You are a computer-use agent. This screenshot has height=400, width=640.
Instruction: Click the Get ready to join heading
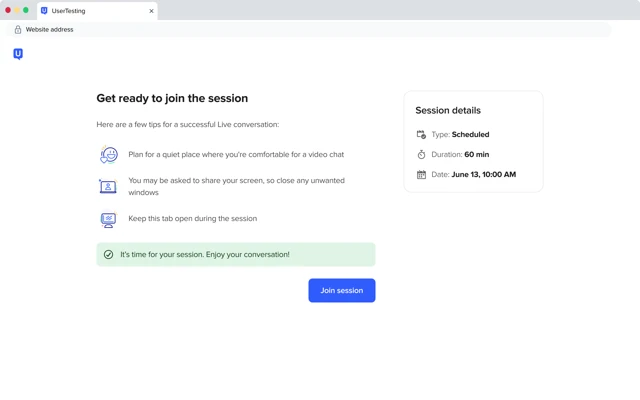[172, 98]
